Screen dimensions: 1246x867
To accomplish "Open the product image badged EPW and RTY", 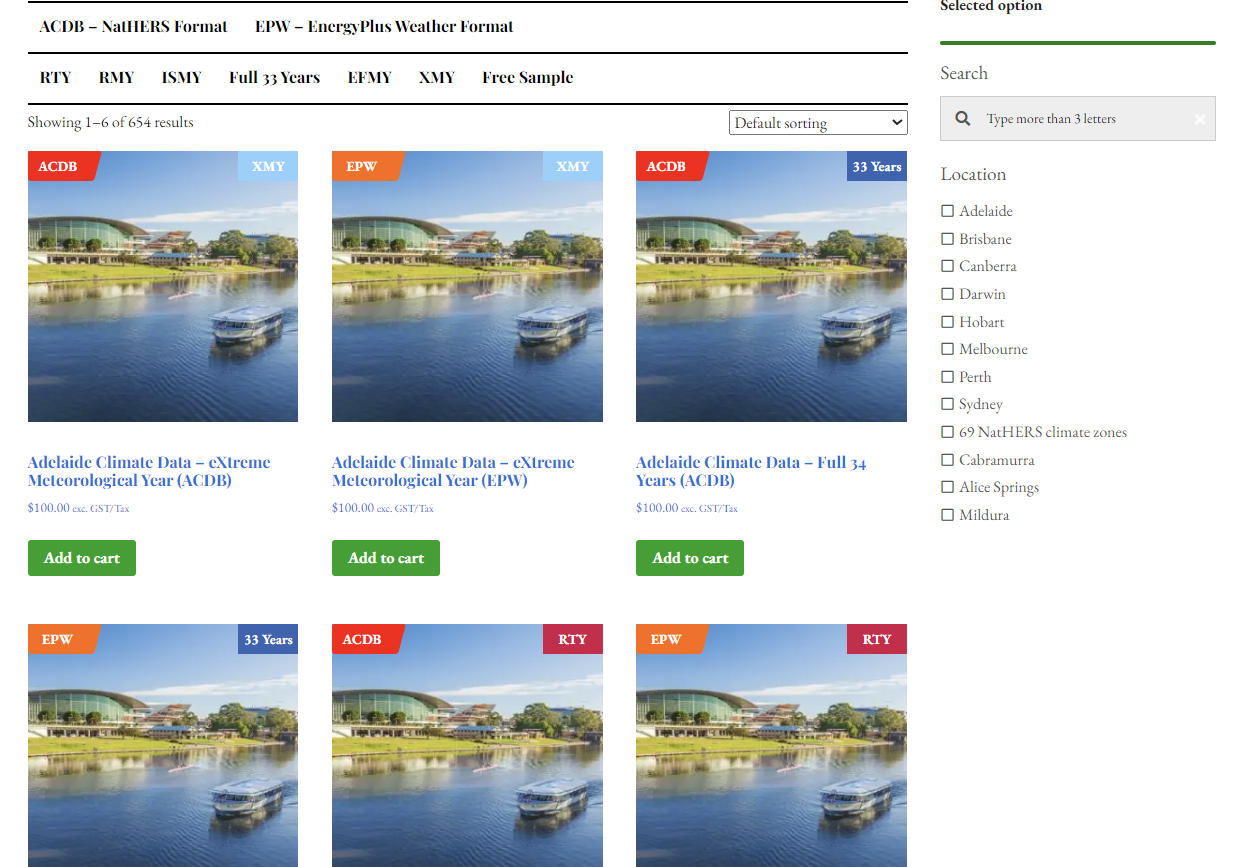I will click(x=771, y=745).
